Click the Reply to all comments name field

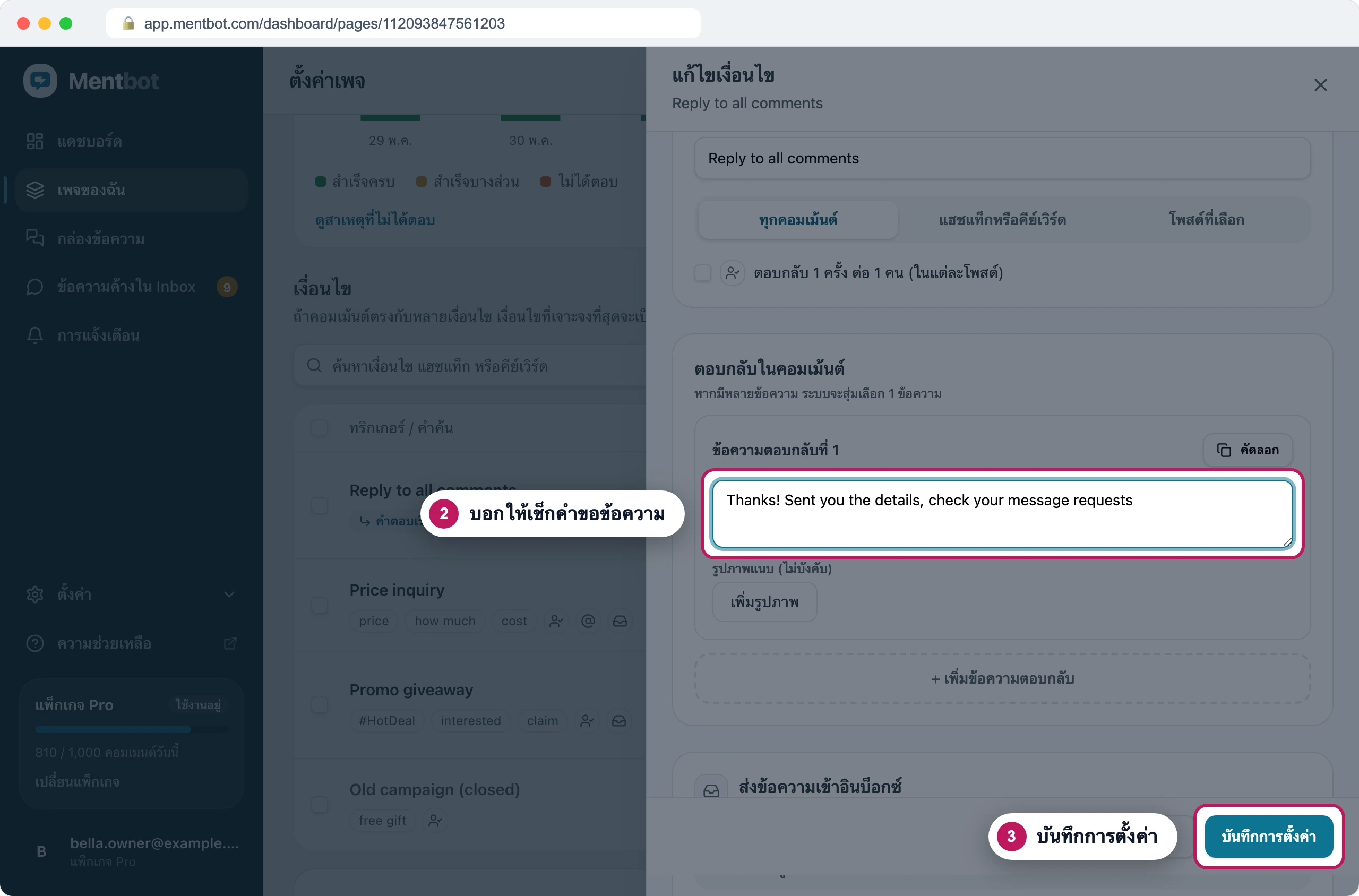click(x=1002, y=158)
